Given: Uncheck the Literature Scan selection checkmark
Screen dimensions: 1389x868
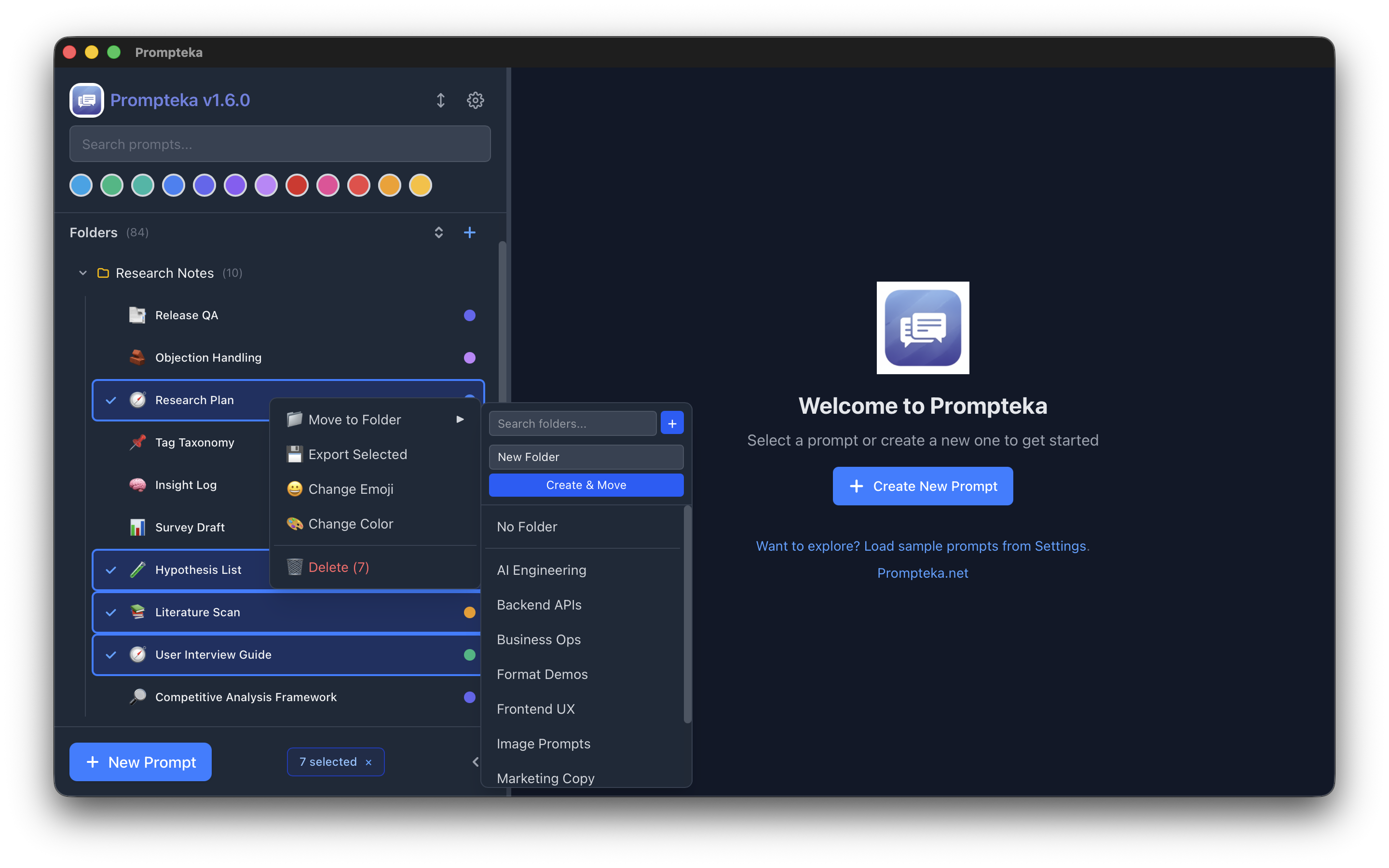Looking at the screenshot, I should [x=111, y=612].
